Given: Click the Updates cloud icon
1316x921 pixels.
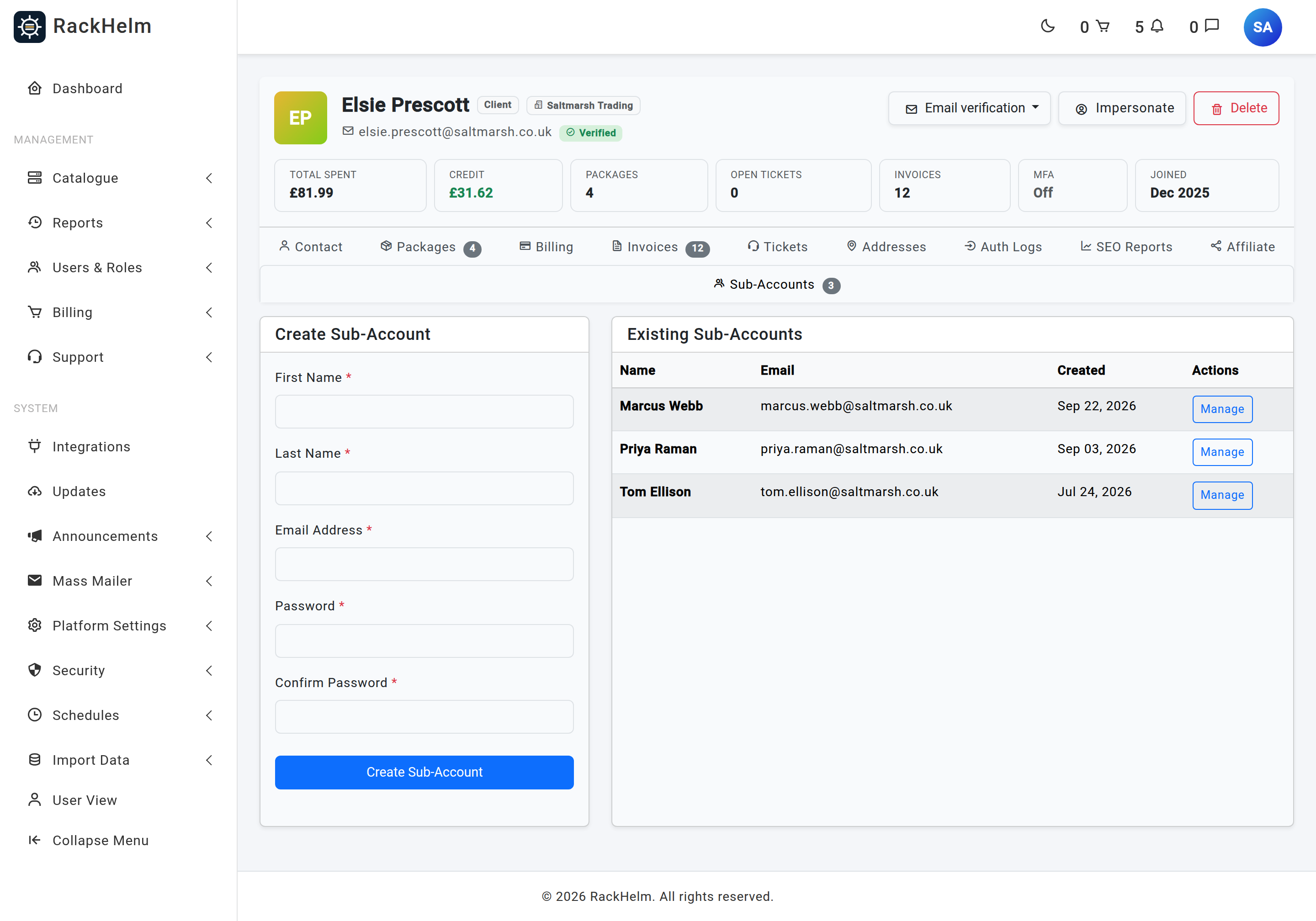Looking at the screenshot, I should 35,491.
